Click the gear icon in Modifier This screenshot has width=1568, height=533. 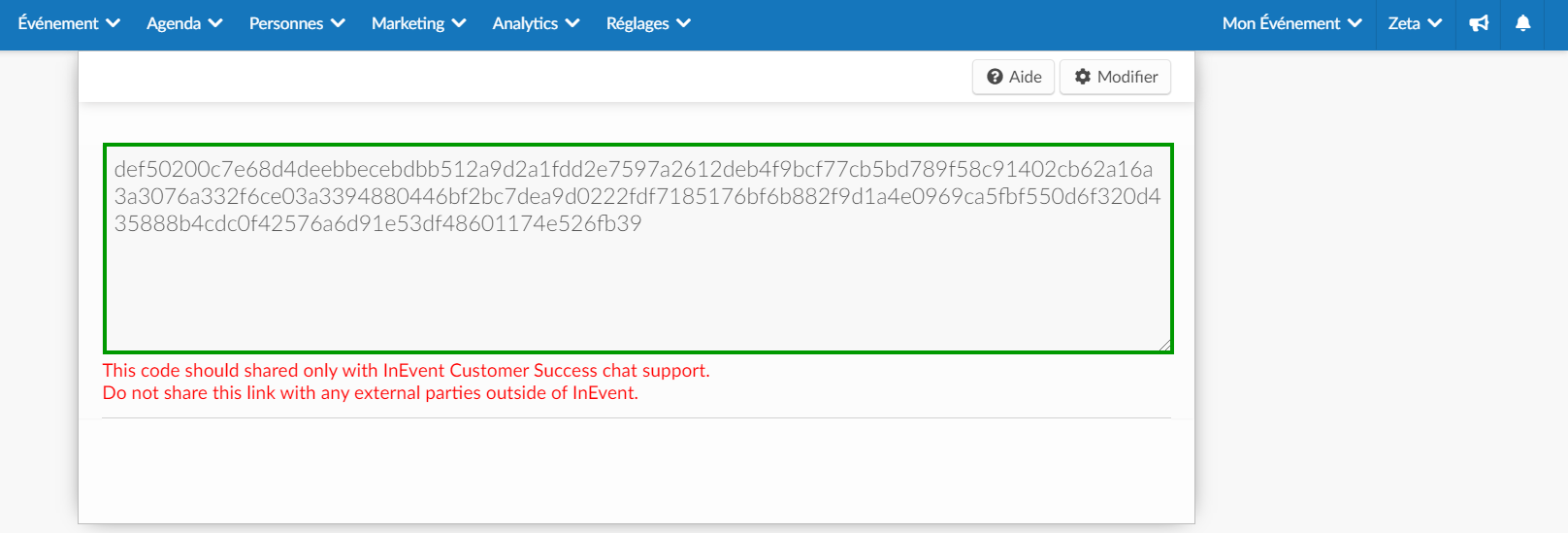(x=1083, y=77)
